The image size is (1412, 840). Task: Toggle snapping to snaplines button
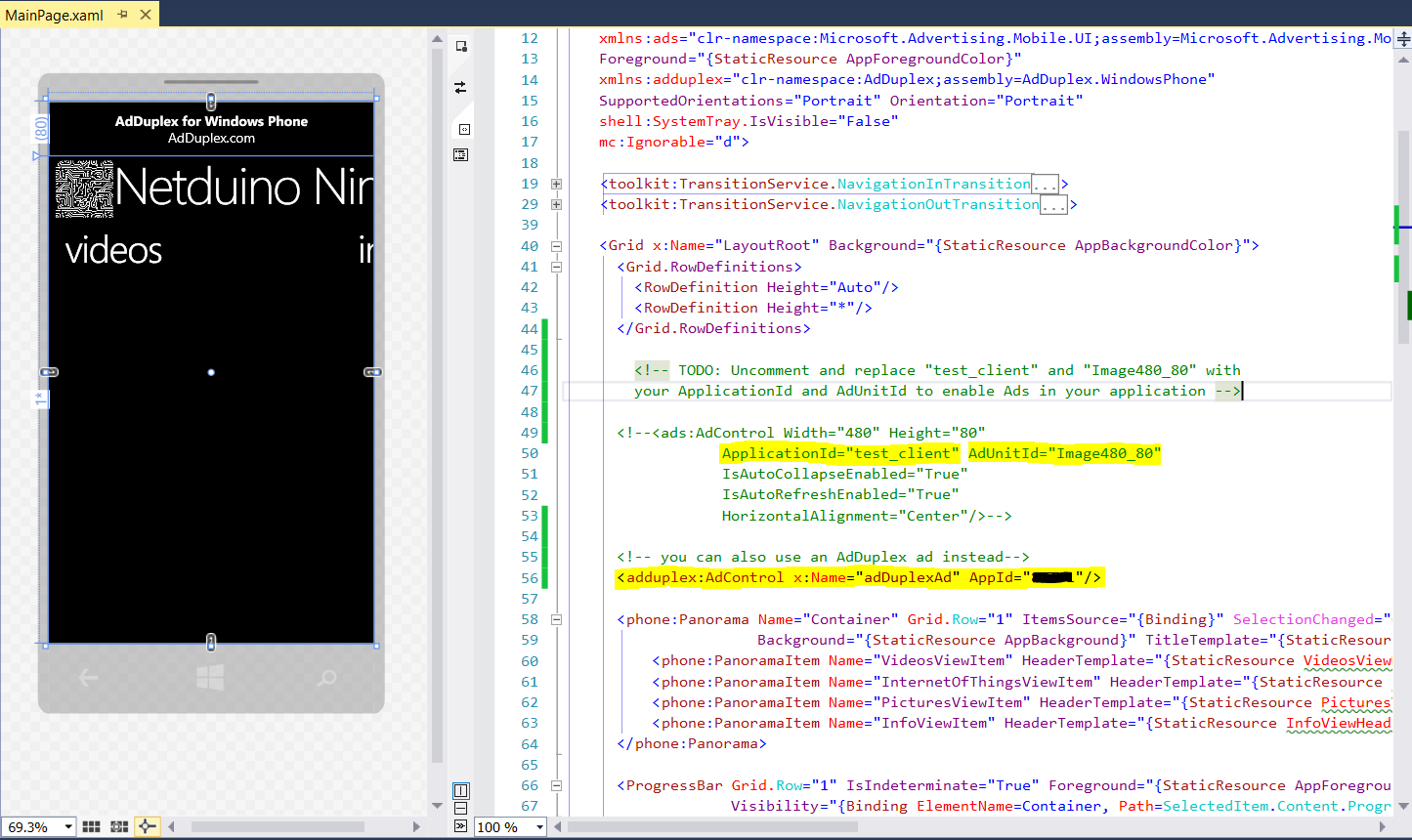tap(147, 826)
